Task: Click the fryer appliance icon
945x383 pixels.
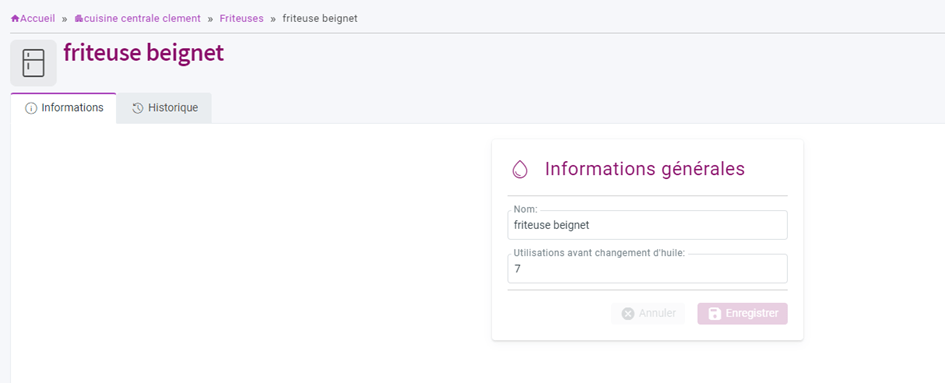Action: (x=33, y=63)
